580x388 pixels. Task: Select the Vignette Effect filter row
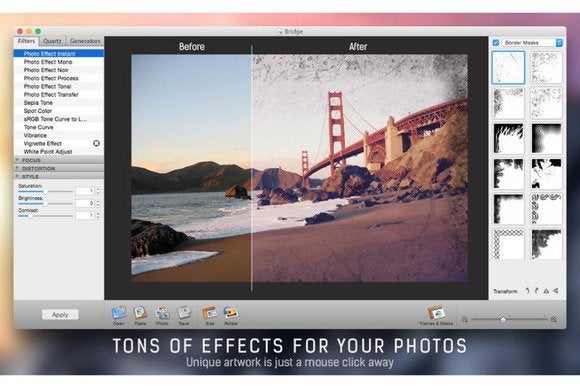coord(59,143)
